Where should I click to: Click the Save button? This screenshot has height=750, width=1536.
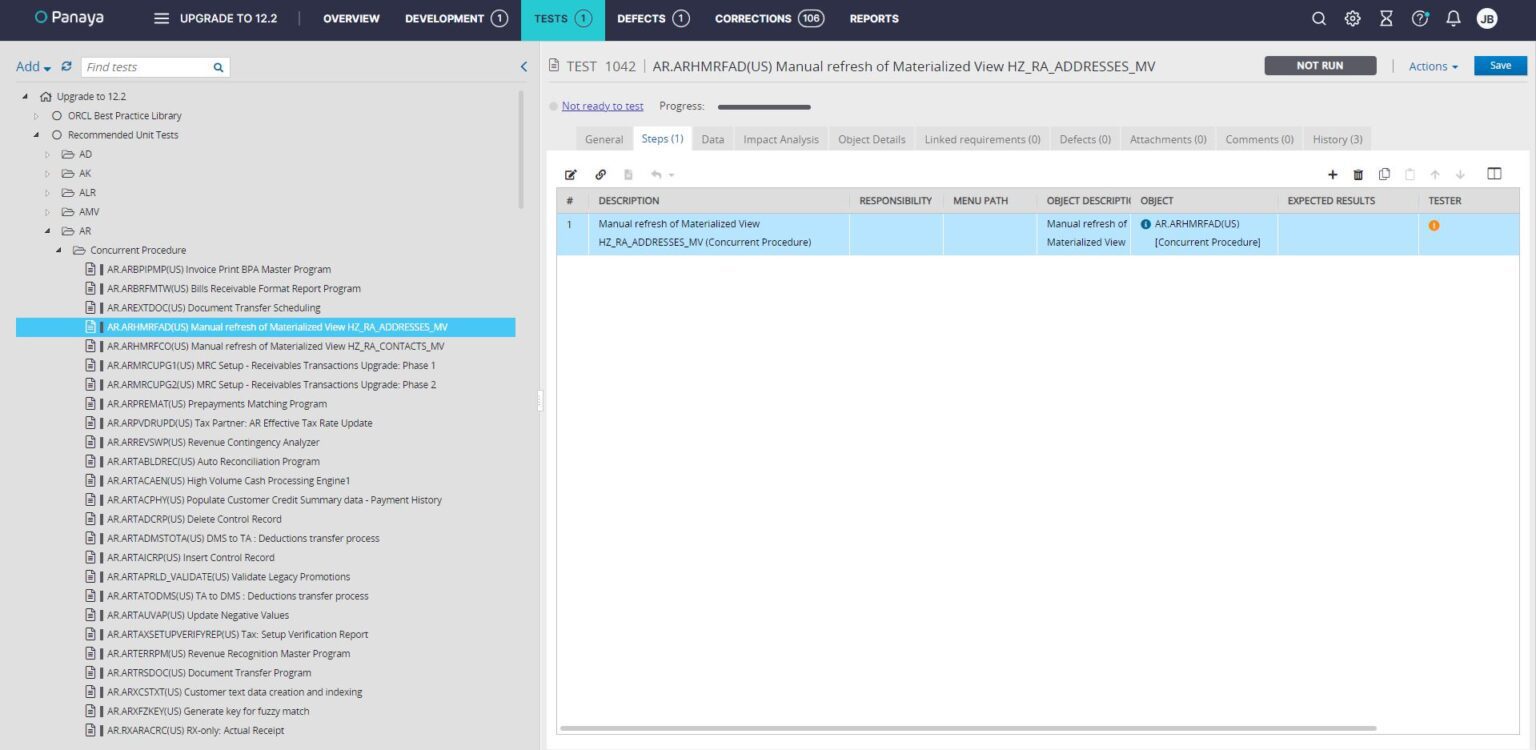click(x=1500, y=66)
